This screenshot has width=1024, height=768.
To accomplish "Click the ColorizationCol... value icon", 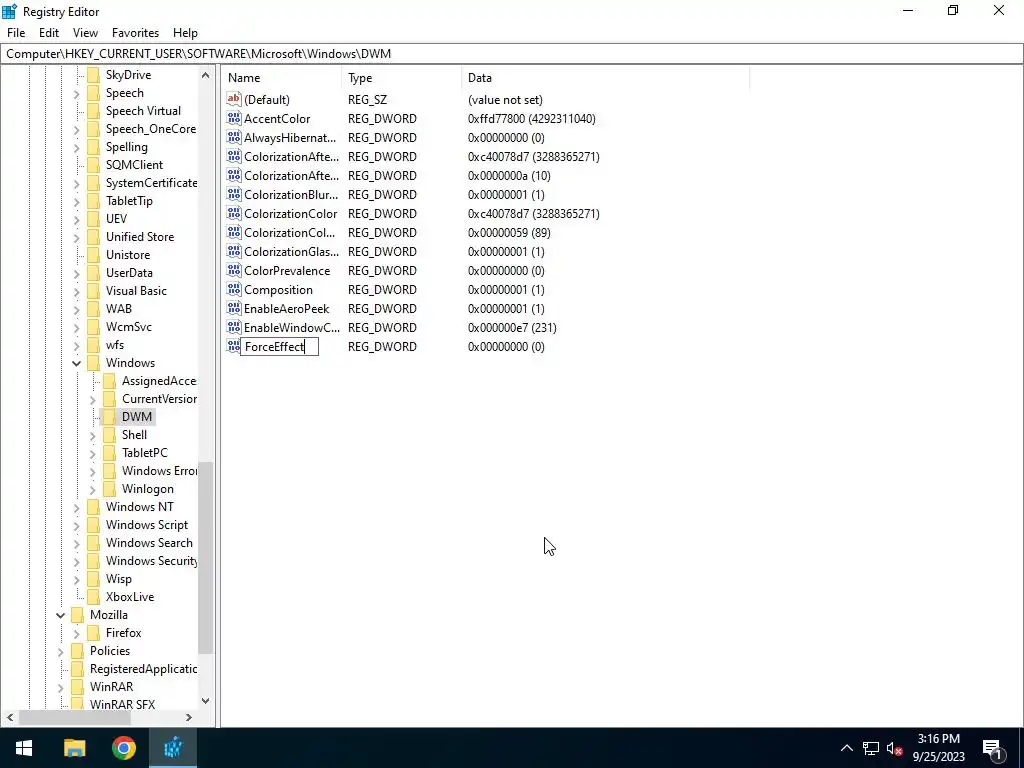I will tap(234, 232).
